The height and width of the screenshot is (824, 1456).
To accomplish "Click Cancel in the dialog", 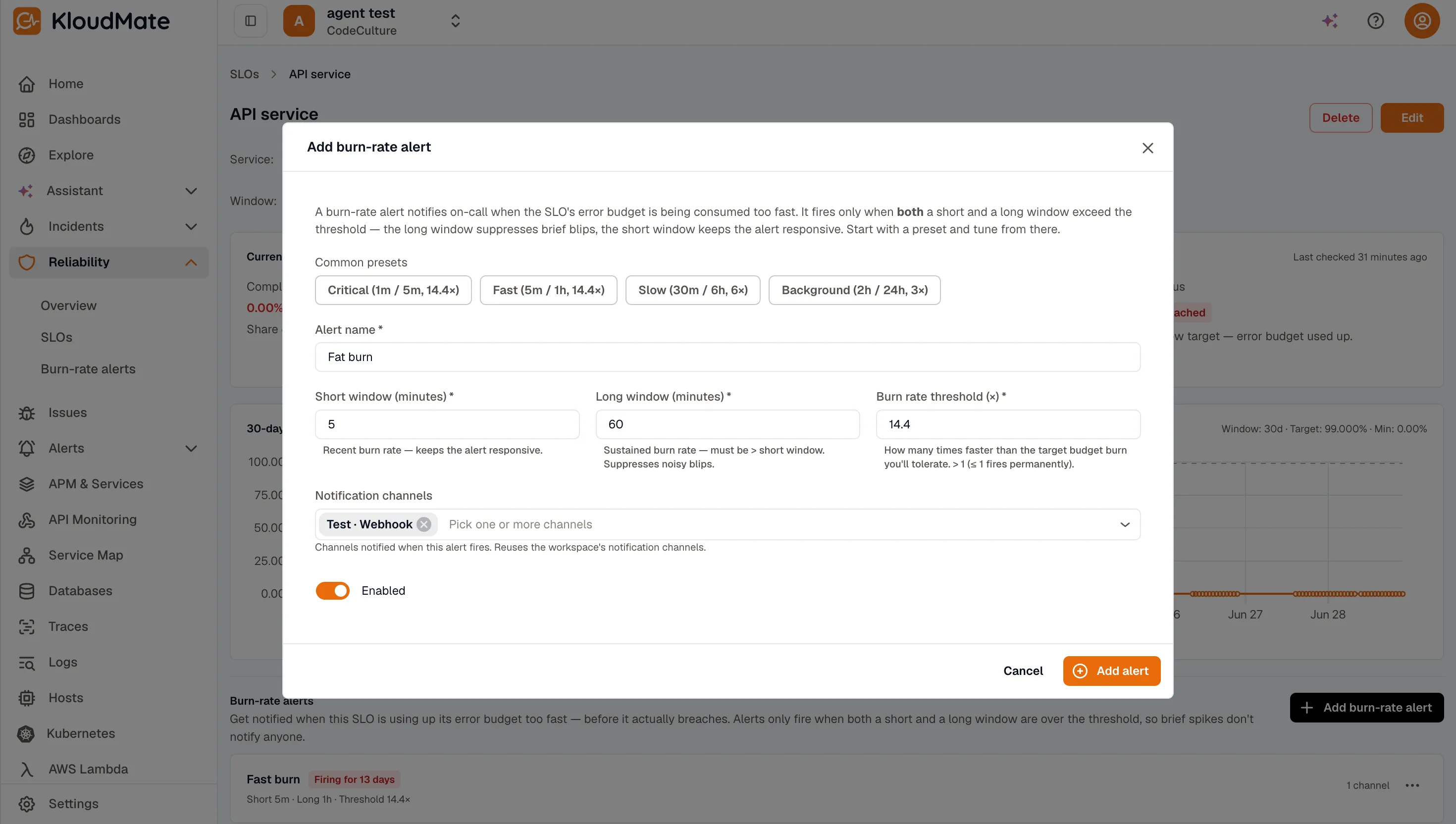I will point(1023,670).
